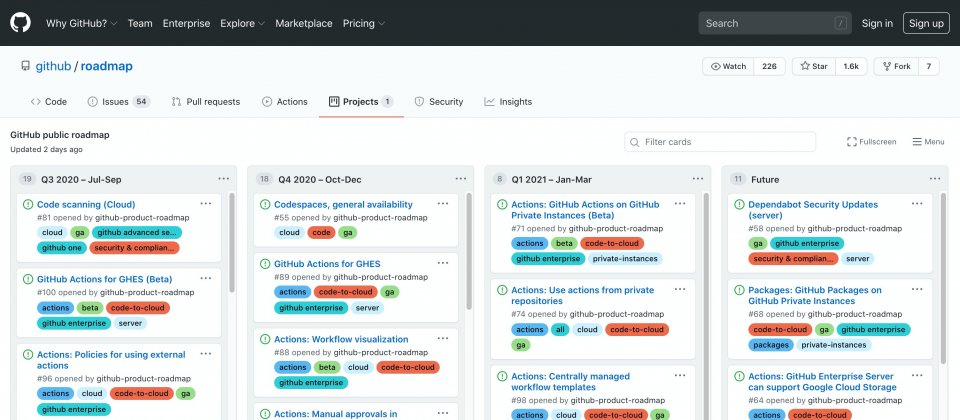Click the Team navigation link

[x=140, y=23]
